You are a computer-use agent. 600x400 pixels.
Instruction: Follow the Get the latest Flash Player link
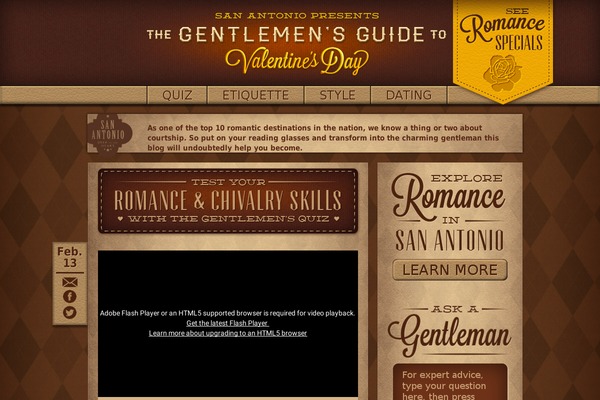click(x=227, y=323)
